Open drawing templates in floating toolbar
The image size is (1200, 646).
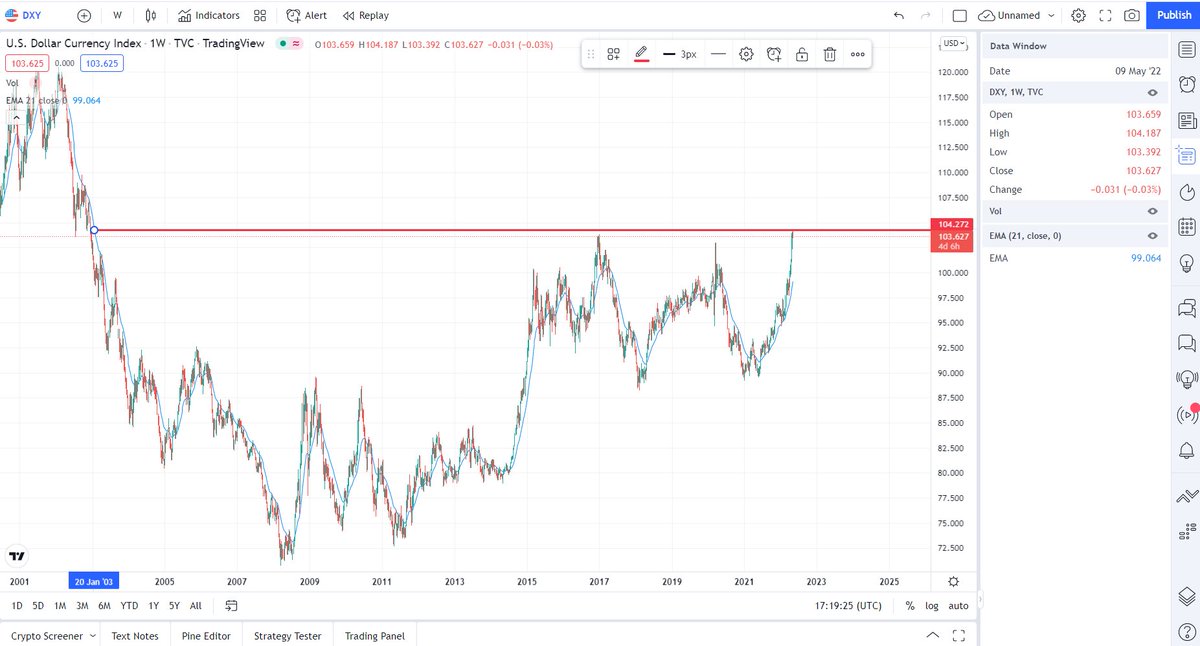click(613, 54)
